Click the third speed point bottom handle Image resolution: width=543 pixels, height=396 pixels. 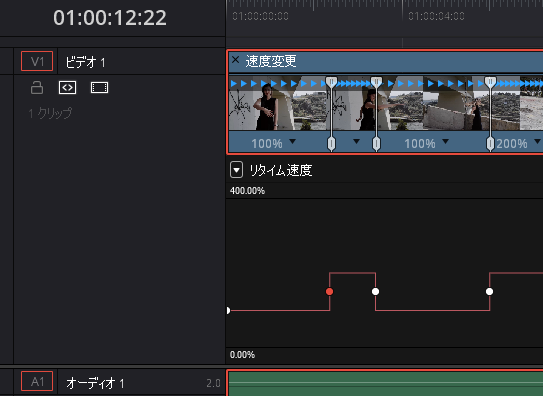click(490, 144)
